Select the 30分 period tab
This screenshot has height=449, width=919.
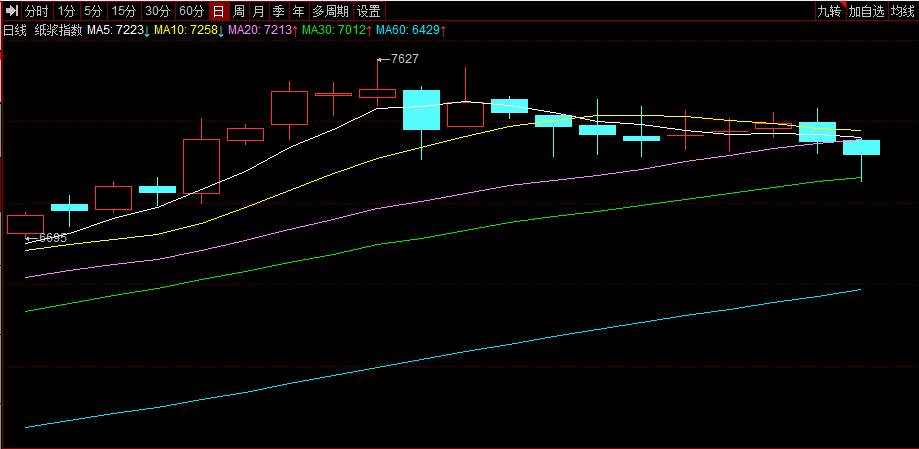158,11
